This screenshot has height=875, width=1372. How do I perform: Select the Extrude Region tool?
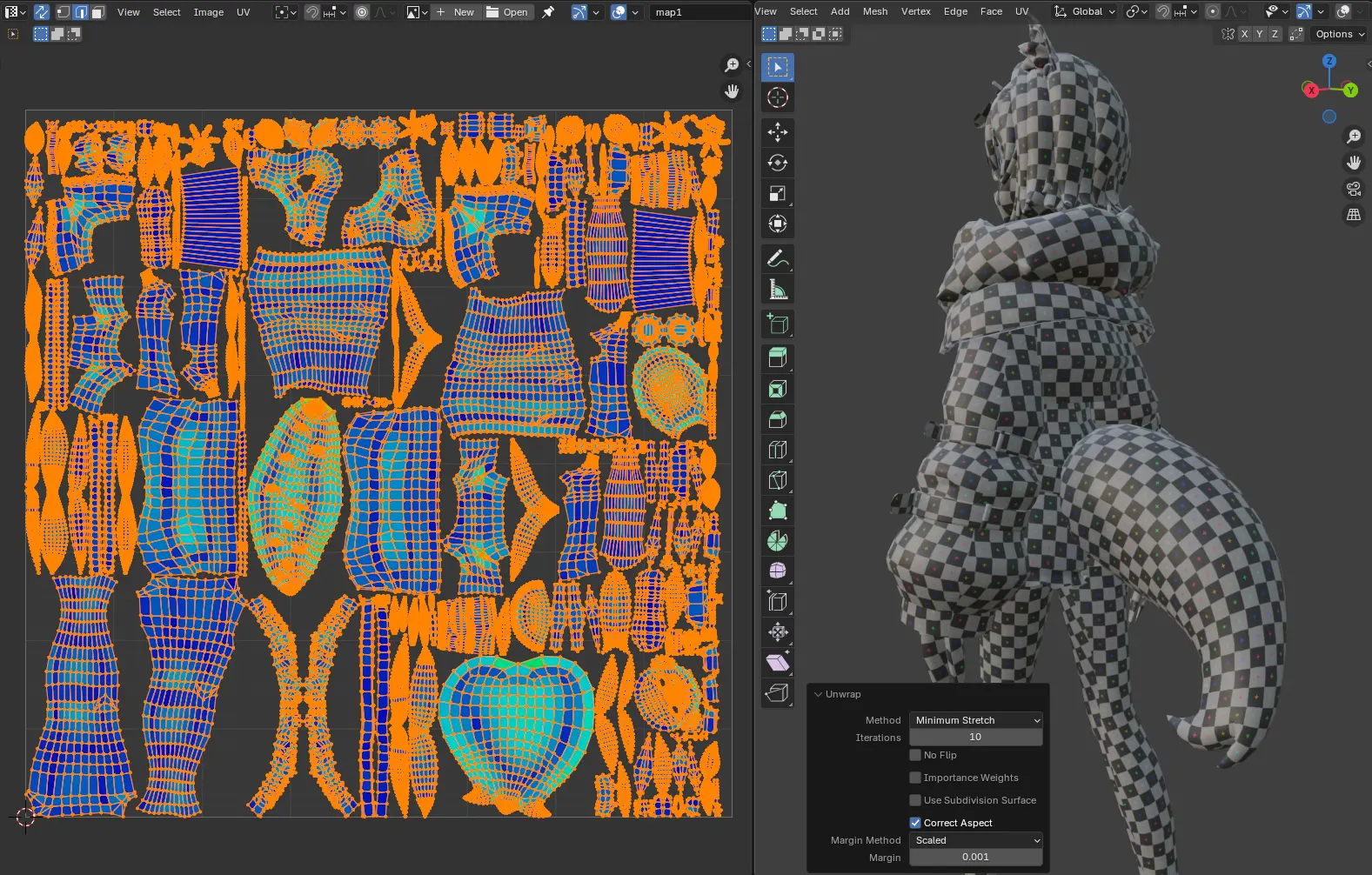pos(778,358)
